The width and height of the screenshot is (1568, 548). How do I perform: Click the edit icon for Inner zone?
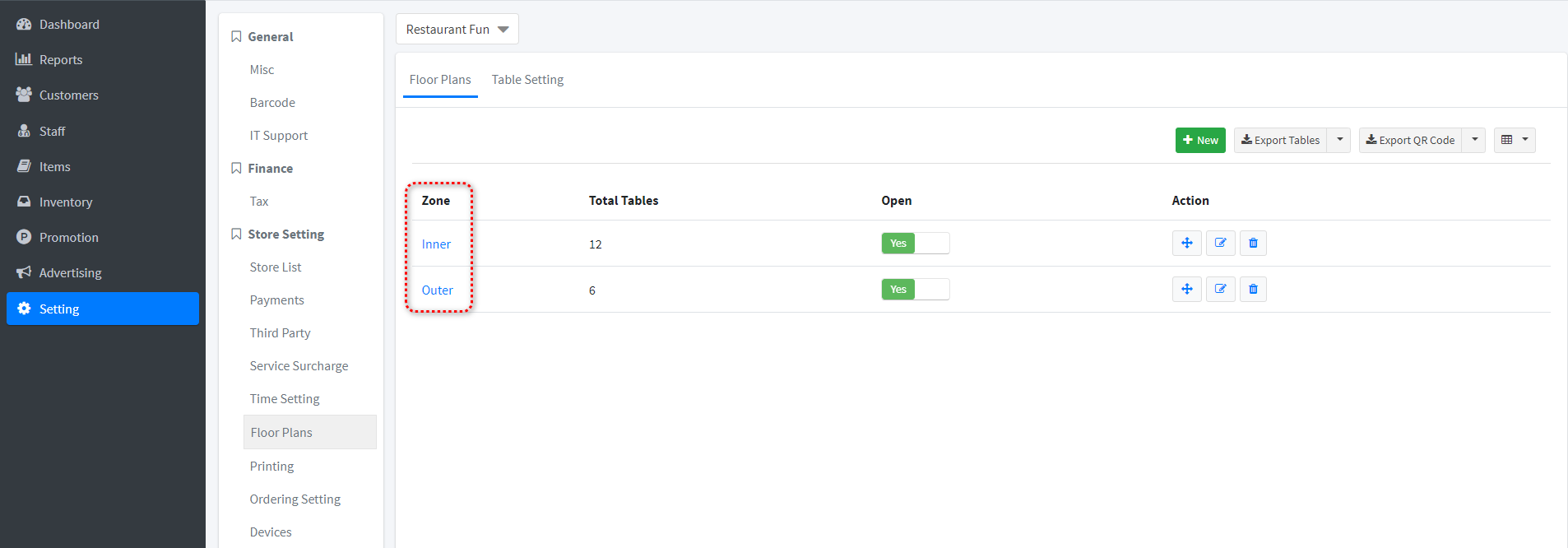(x=1220, y=244)
